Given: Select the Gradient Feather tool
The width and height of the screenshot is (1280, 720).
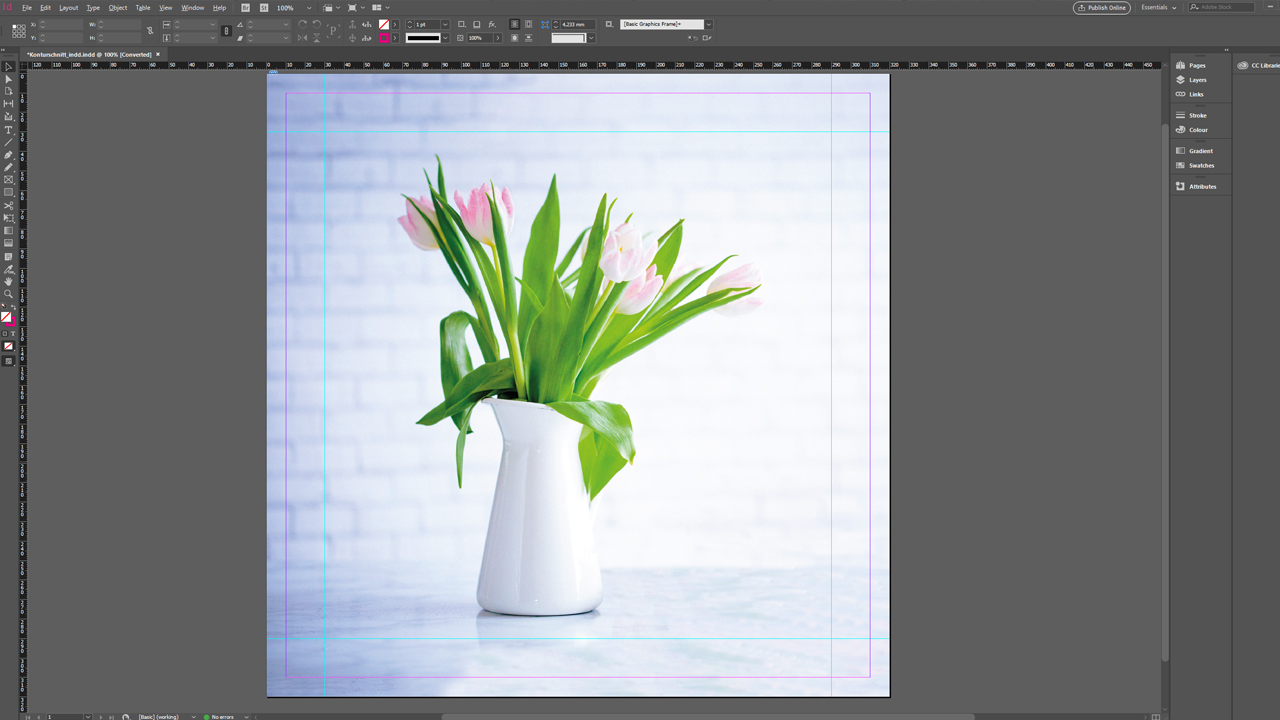Looking at the screenshot, I should [9, 243].
